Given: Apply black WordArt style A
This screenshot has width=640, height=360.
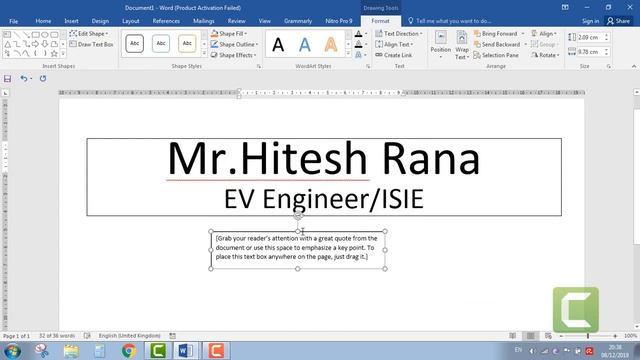Looking at the screenshot, I should pos(278,44).
